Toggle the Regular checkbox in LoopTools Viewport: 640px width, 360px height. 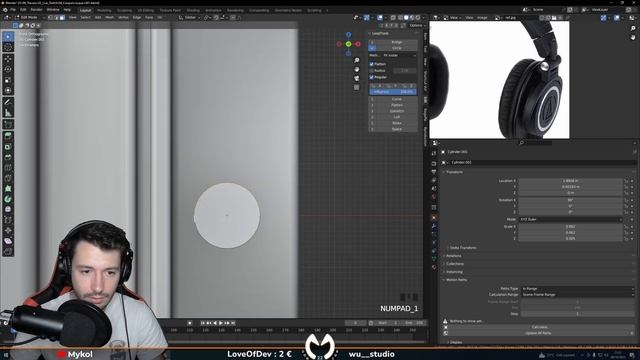click(371, 77)
